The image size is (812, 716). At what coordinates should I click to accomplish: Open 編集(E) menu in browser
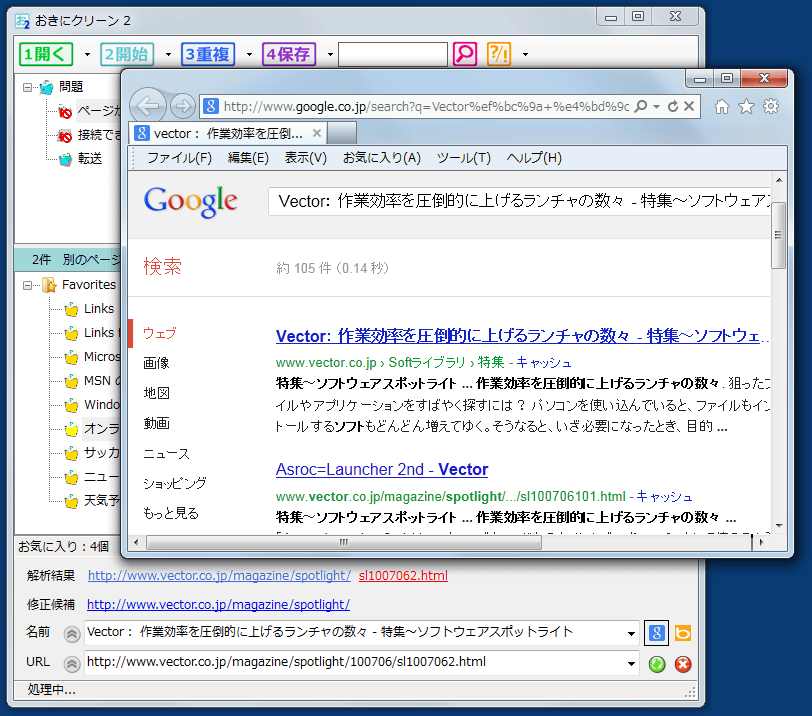coord(248,158)
